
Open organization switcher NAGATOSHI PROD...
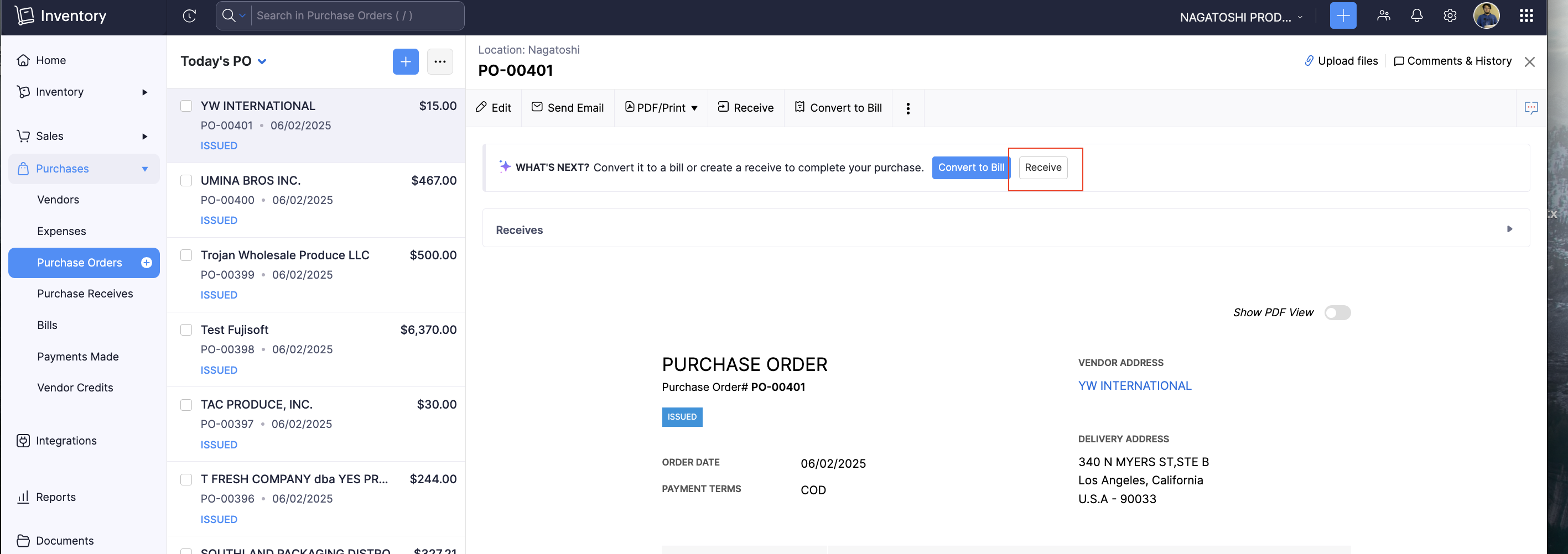pos(1240,17)
